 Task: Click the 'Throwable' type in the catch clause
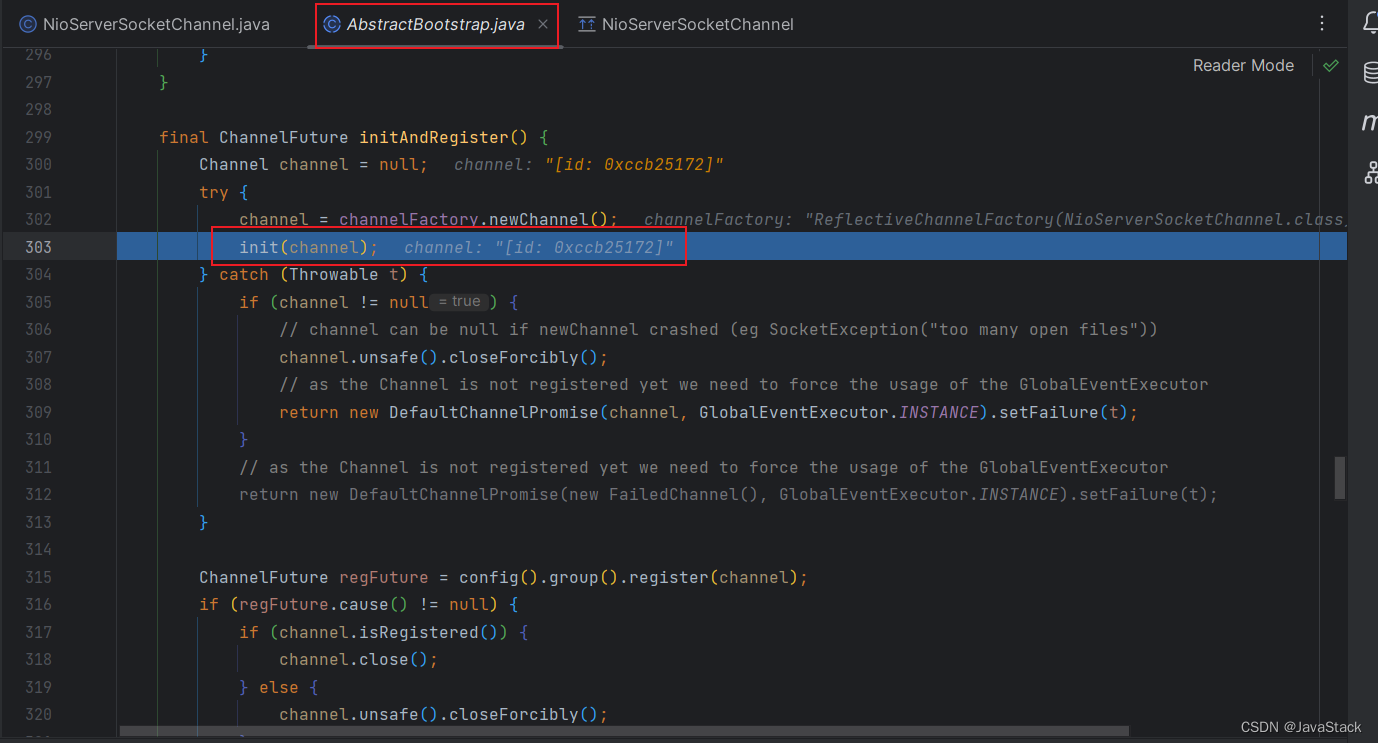334,274
